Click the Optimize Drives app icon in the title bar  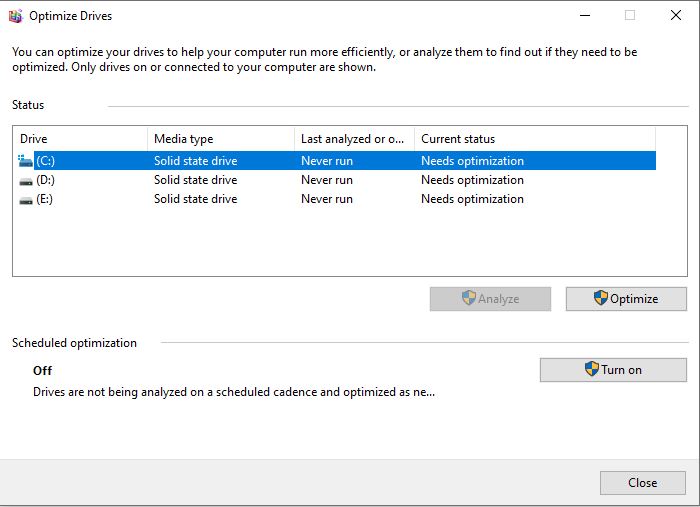16,16
